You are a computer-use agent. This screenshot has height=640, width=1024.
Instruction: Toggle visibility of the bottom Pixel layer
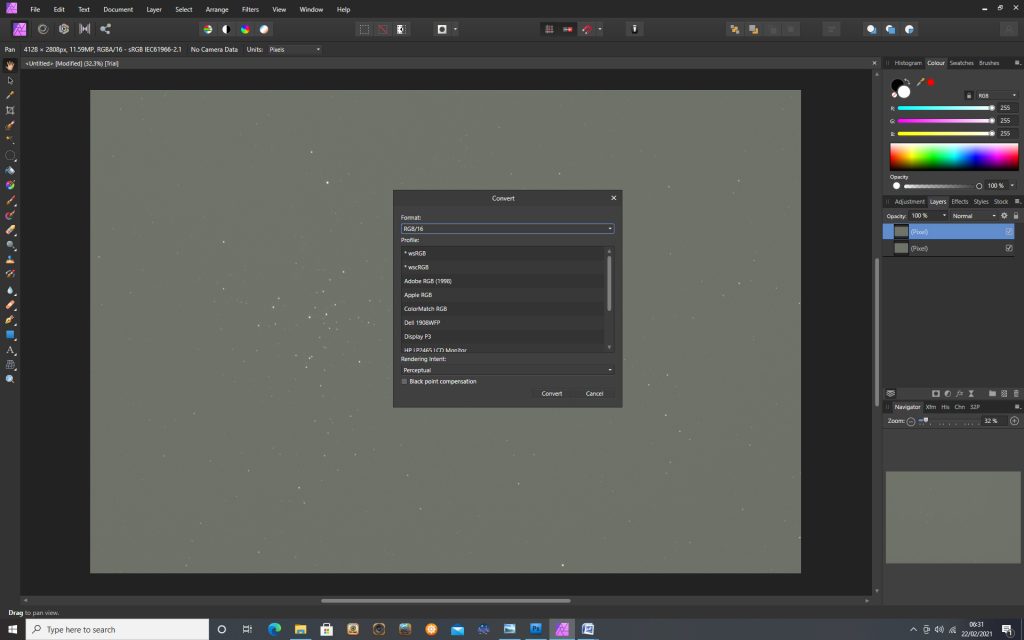(x=1008, y=248)
